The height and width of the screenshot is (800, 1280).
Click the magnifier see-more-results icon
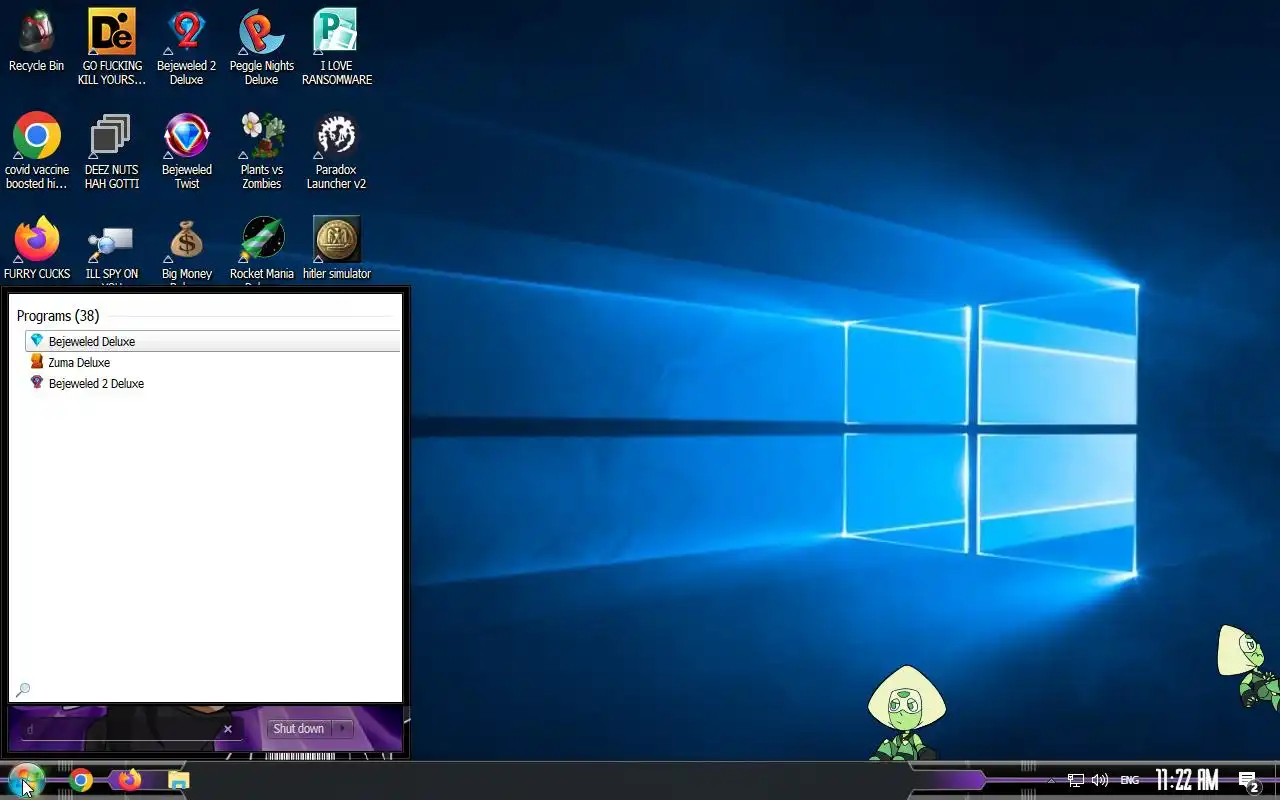pos(23,689)
